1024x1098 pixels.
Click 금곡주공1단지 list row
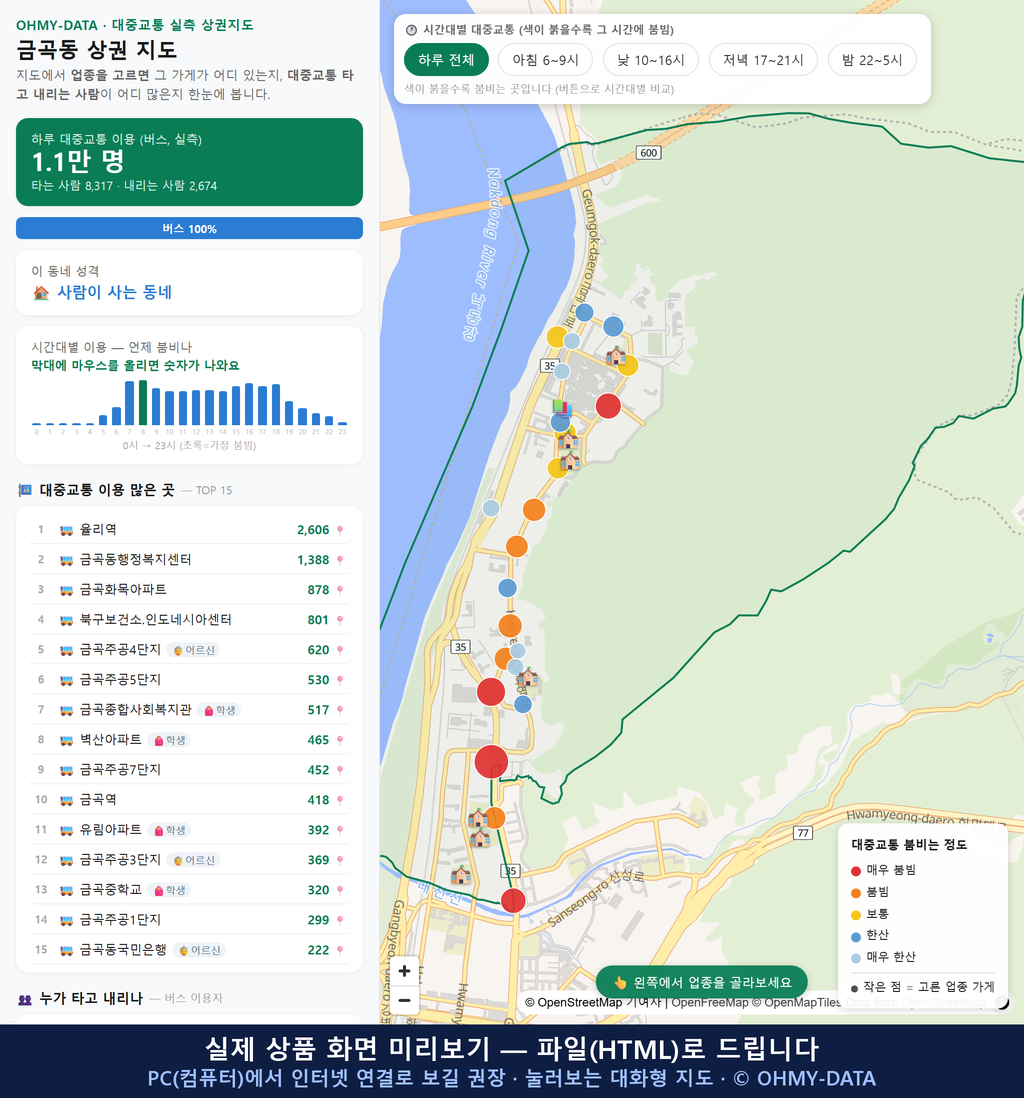[x=189, y=920]
